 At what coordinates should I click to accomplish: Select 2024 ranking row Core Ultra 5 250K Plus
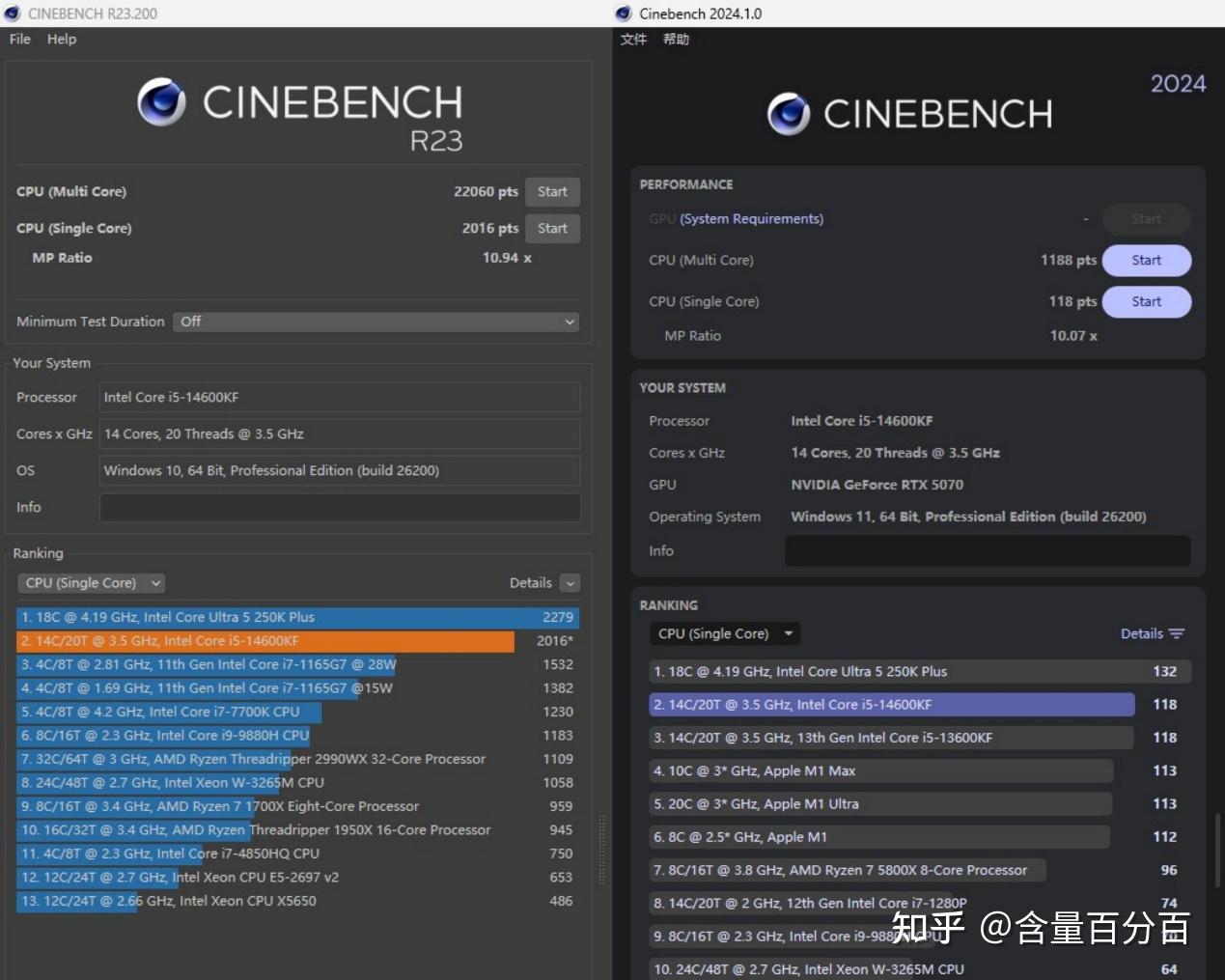[920, 672]
